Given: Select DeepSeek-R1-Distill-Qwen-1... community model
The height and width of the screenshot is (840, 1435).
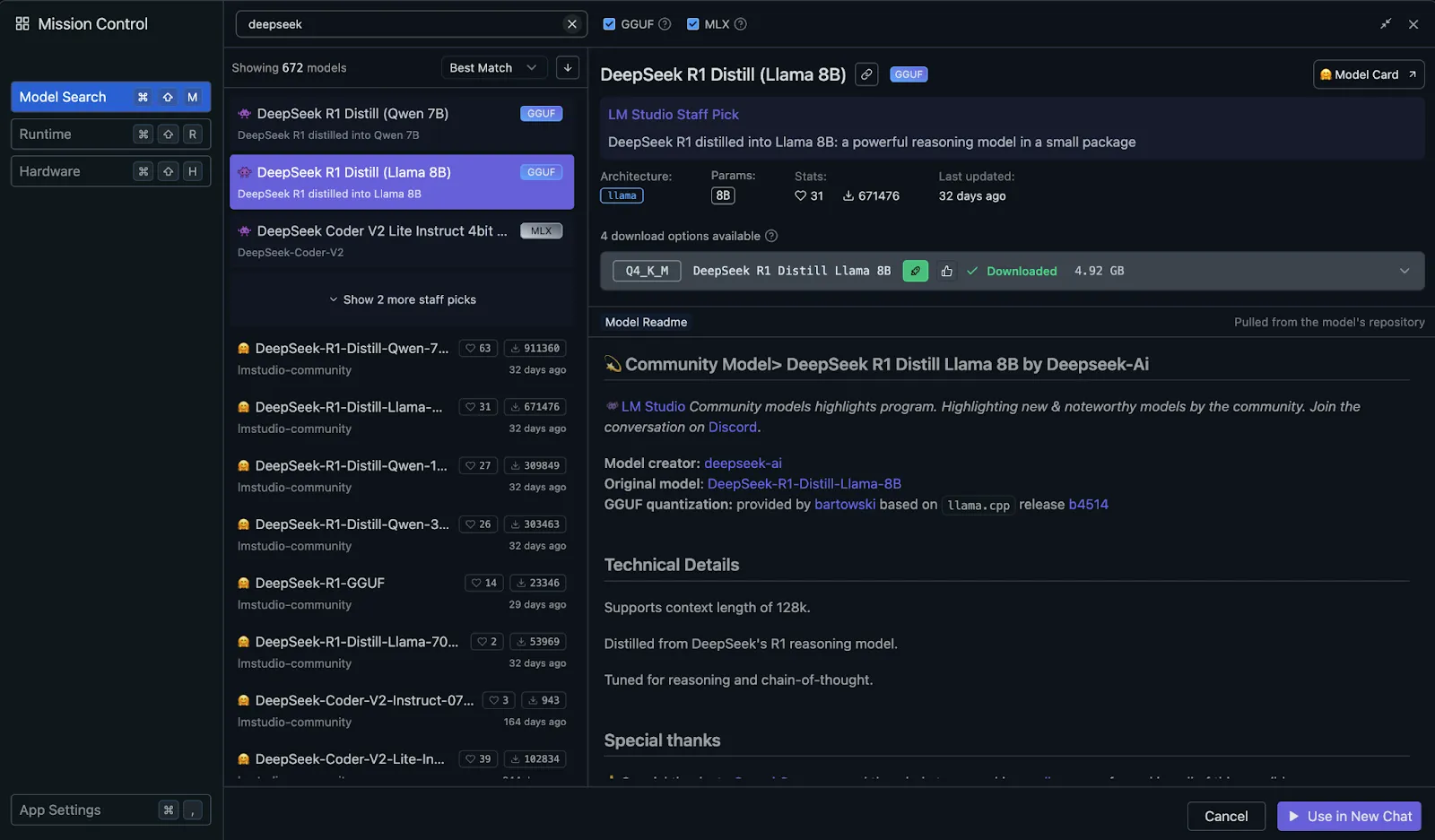Looking at the screenshot, I should (x=402, y=476).
